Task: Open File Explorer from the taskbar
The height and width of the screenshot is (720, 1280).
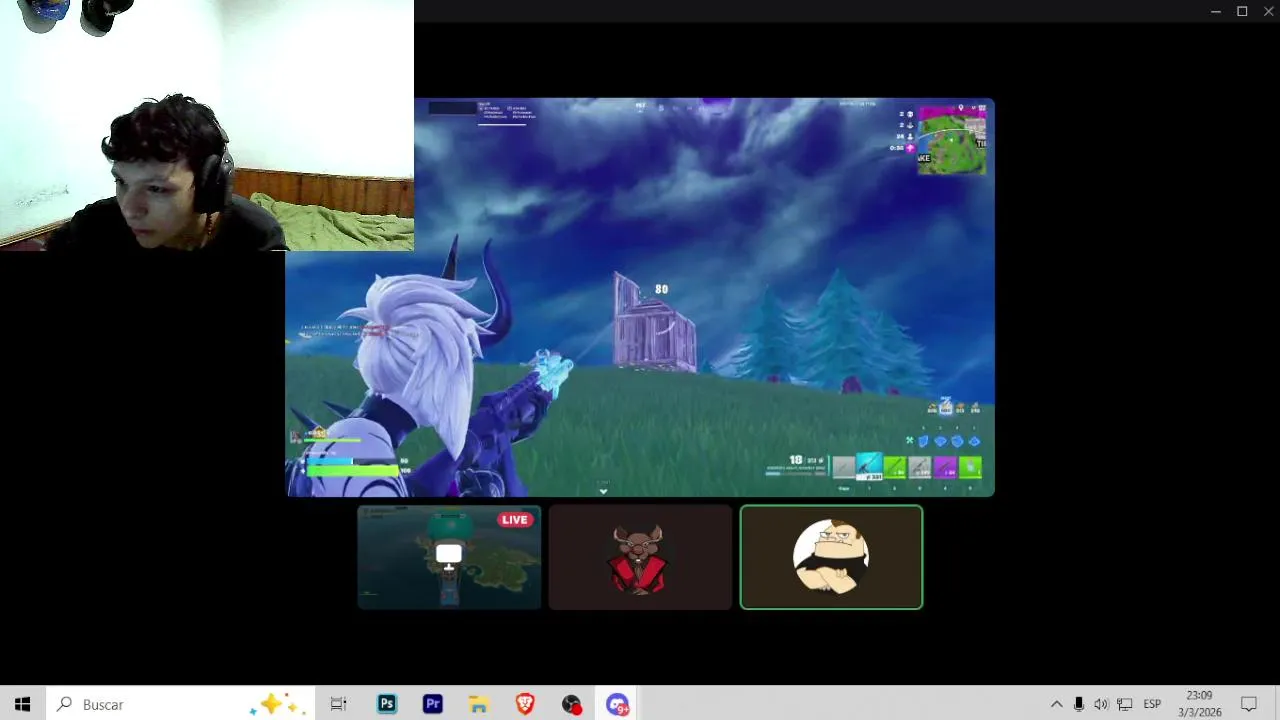Action: point(478,704)
